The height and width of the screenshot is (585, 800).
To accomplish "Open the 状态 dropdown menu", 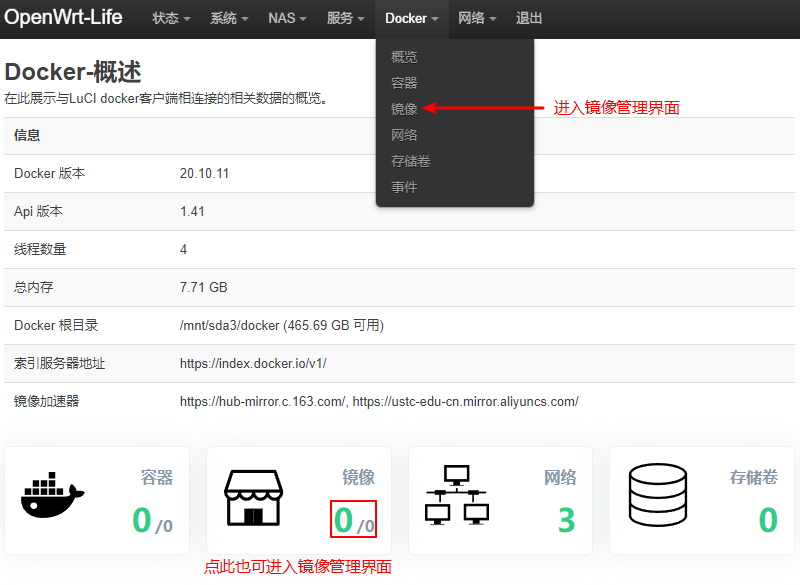I will (171, 18).
